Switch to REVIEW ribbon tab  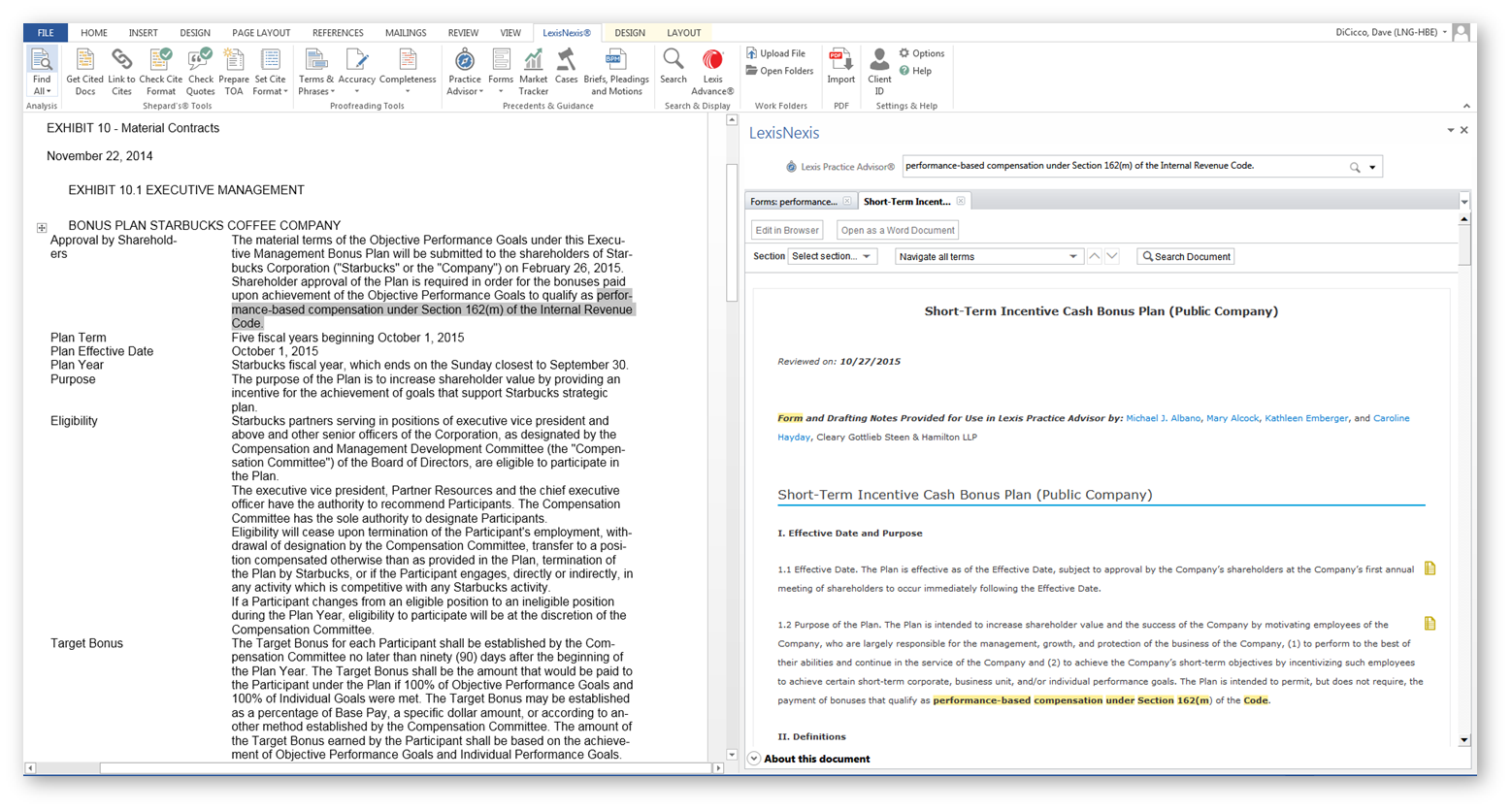(463, 33)
